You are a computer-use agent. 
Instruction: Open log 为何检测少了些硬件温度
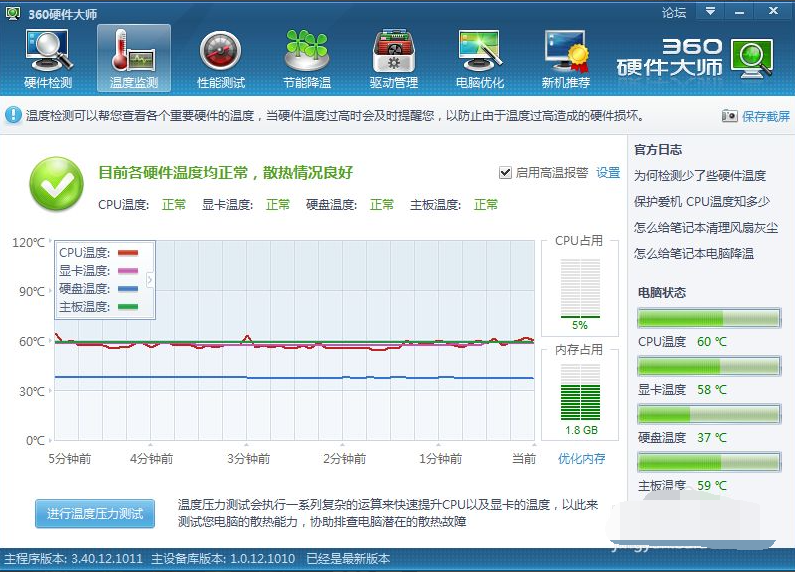(700, 175)
